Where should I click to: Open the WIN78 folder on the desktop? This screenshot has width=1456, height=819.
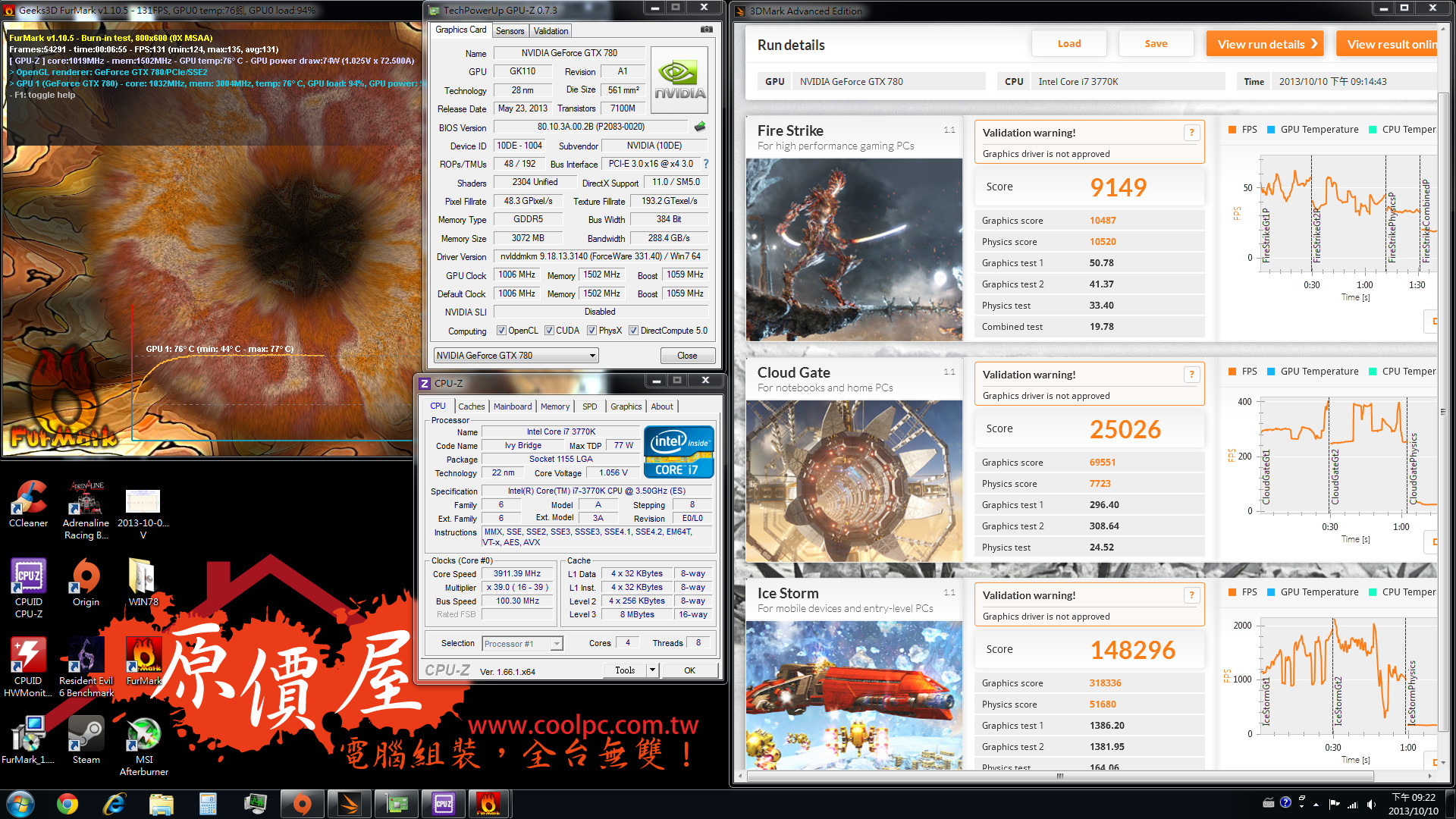143,582
